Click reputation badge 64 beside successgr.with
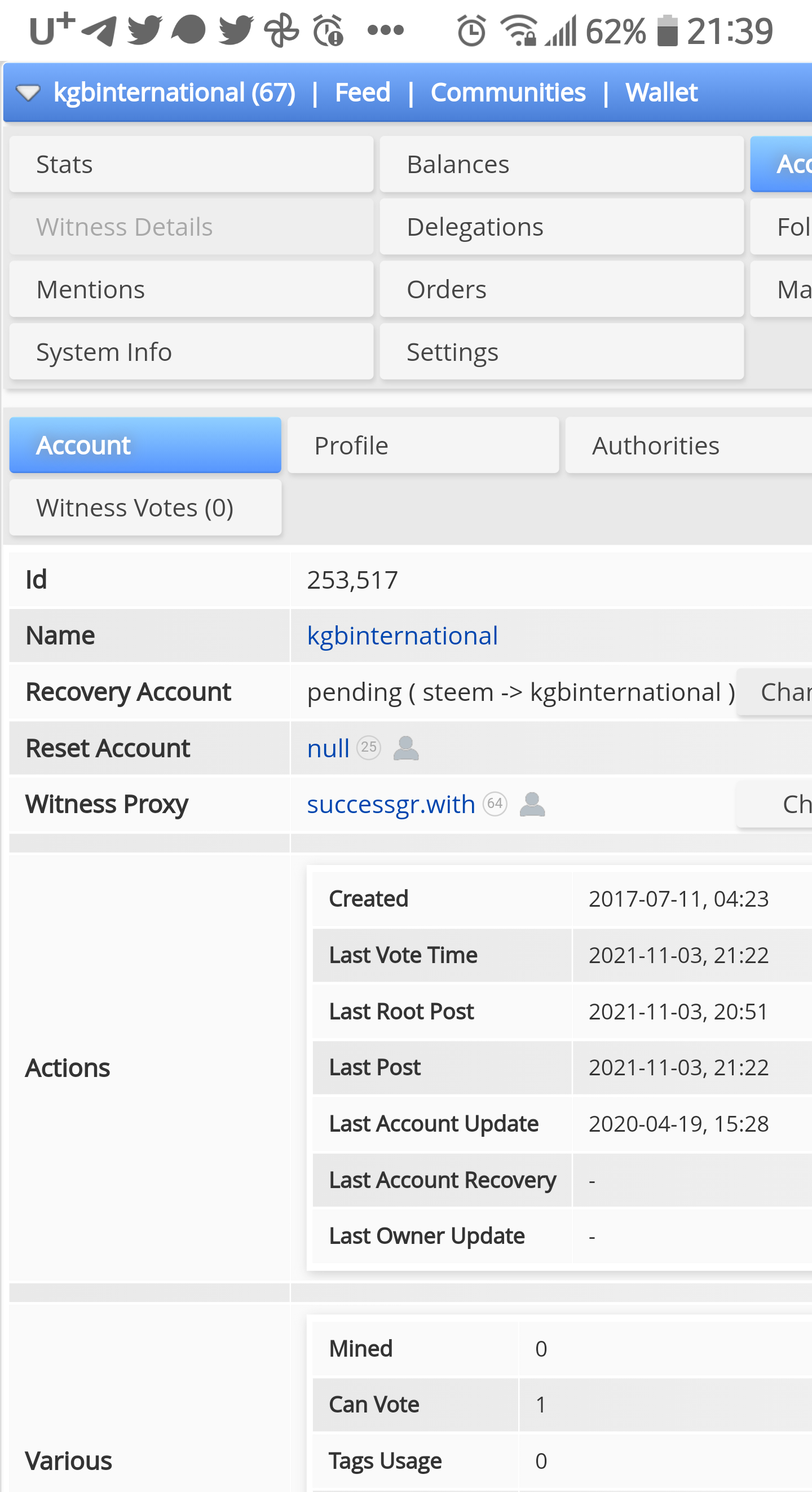The image size is (812, 1492). (x=495, y=804)
